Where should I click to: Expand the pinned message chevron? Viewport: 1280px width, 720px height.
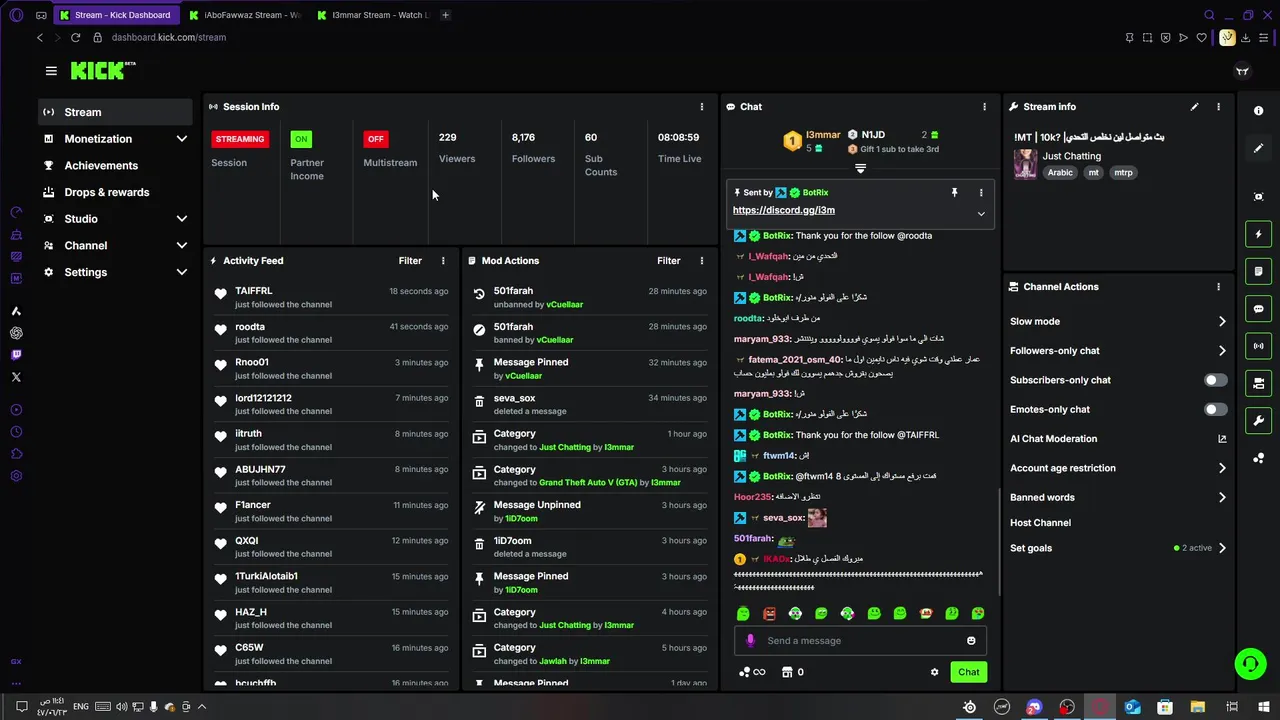(981, 213)
